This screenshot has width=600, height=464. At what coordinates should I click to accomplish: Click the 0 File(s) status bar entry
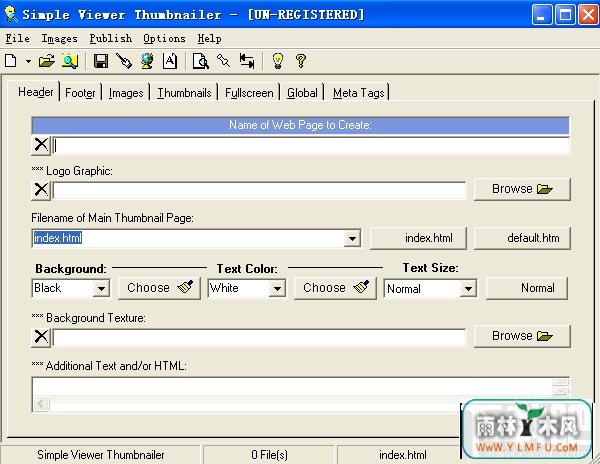(269, 455)
